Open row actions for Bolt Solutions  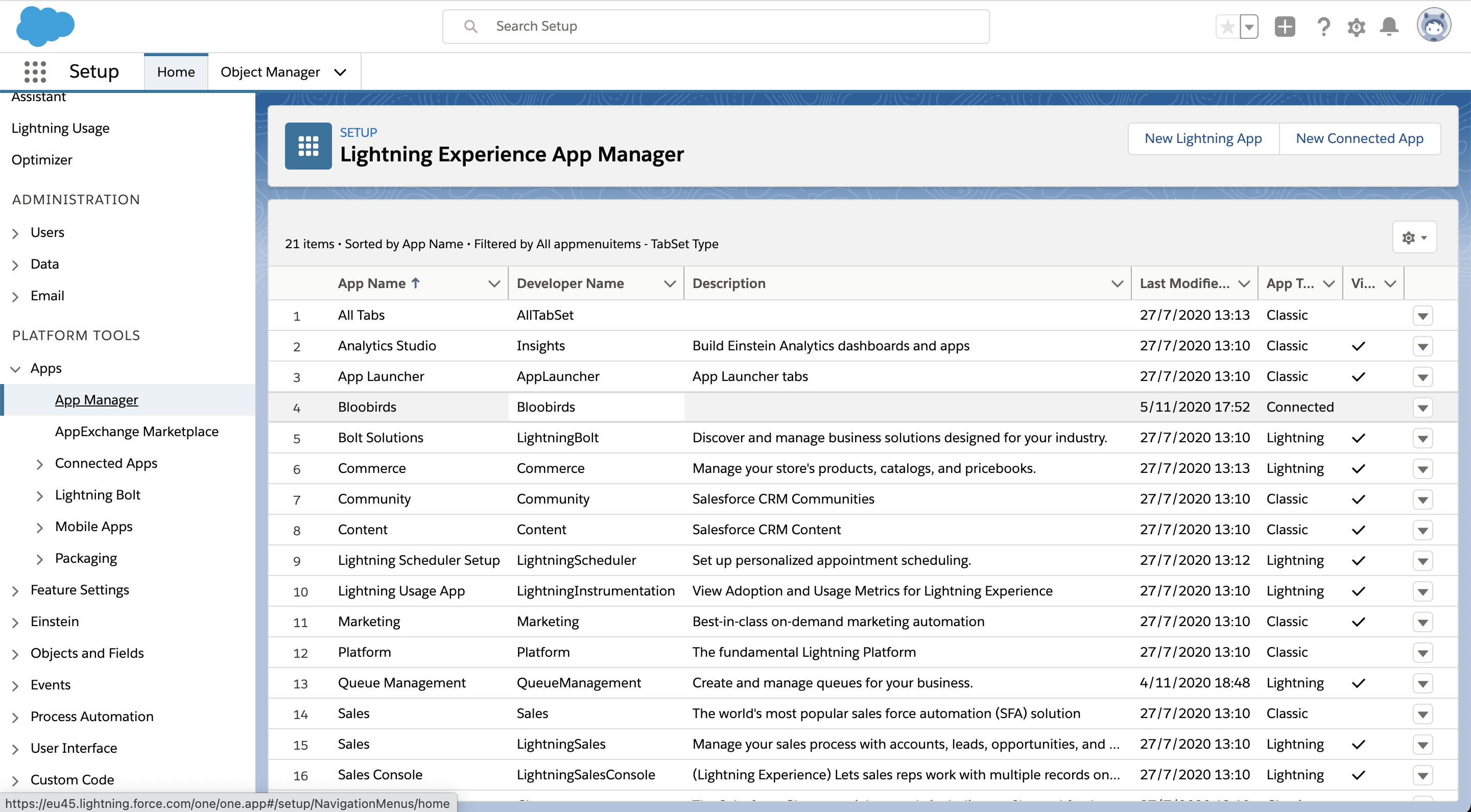pos(1422,439)
